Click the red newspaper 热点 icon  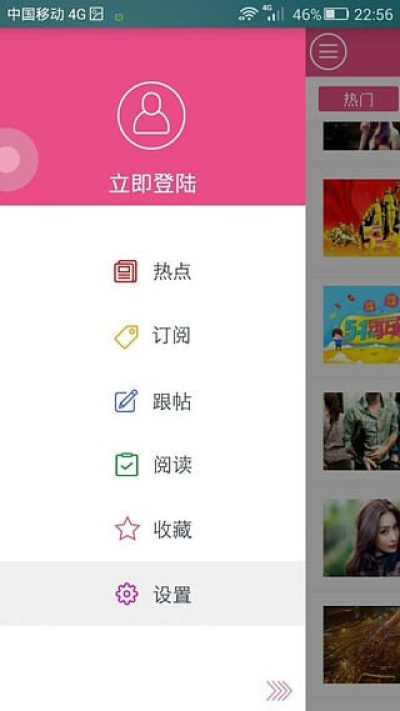point(126,271)
